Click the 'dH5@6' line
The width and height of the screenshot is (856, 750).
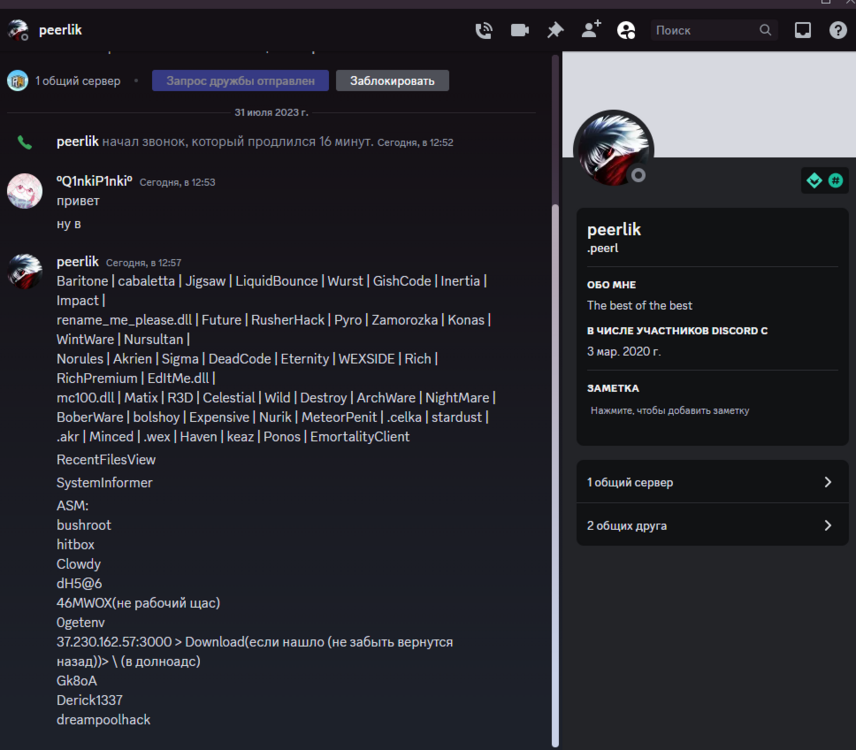coord(79,584)
